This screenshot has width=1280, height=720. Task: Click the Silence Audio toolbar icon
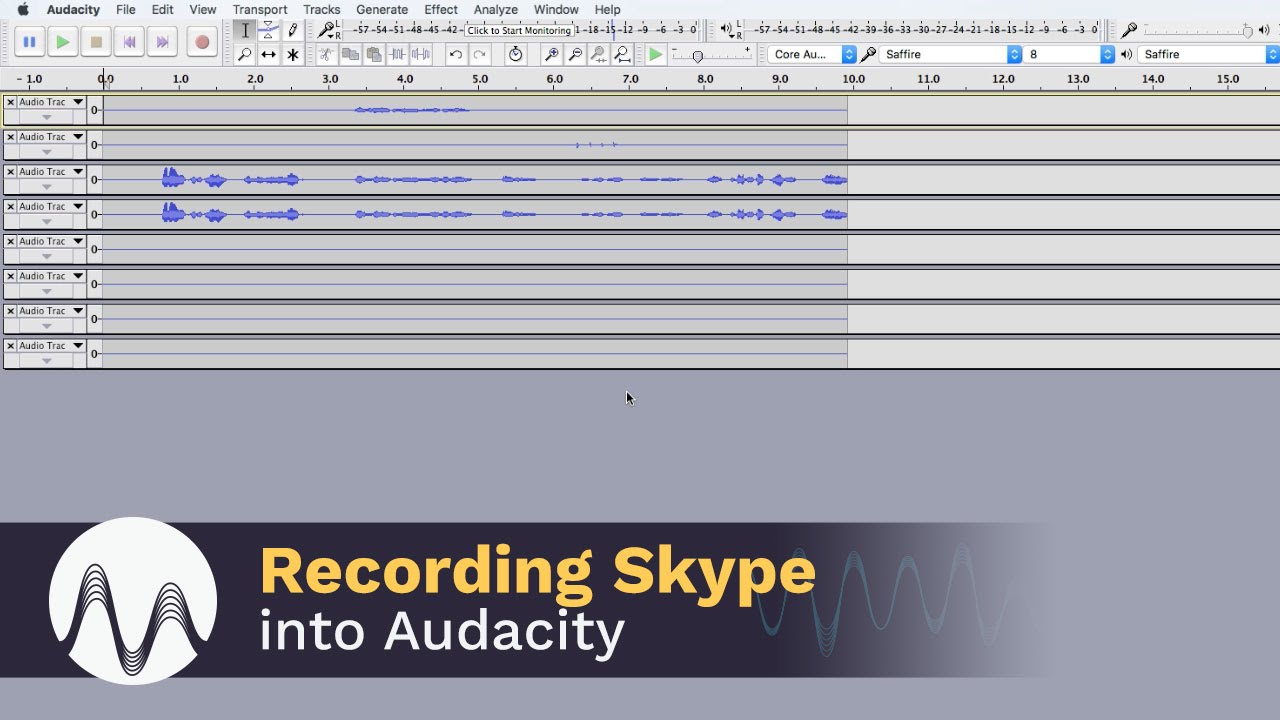pyautogui.click(x=421, y=53)
